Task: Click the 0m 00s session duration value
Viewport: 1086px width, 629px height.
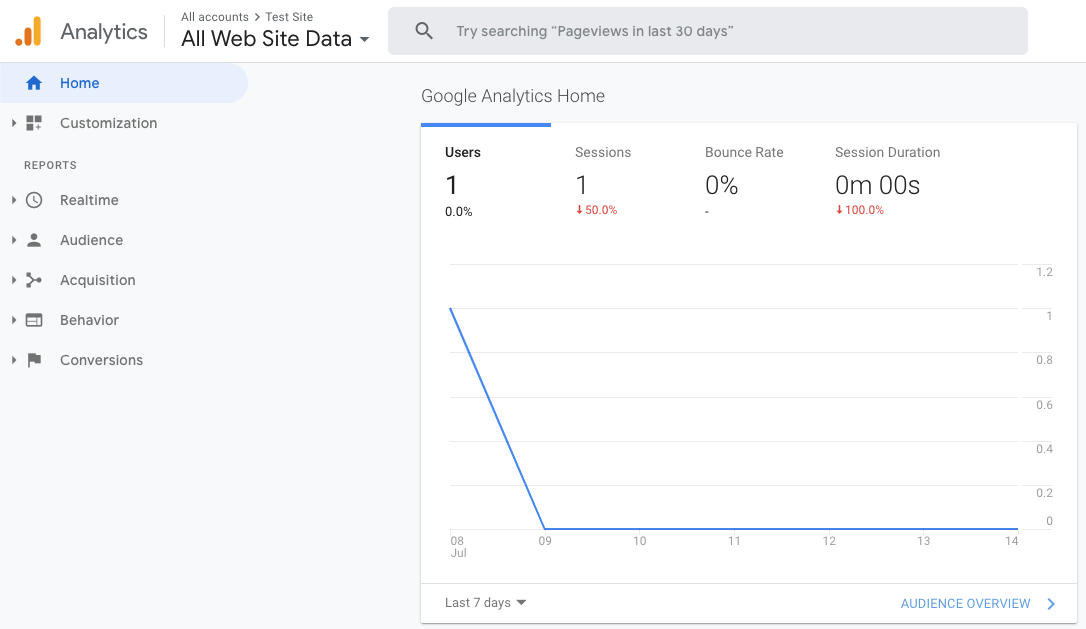Action: point(878,185)
